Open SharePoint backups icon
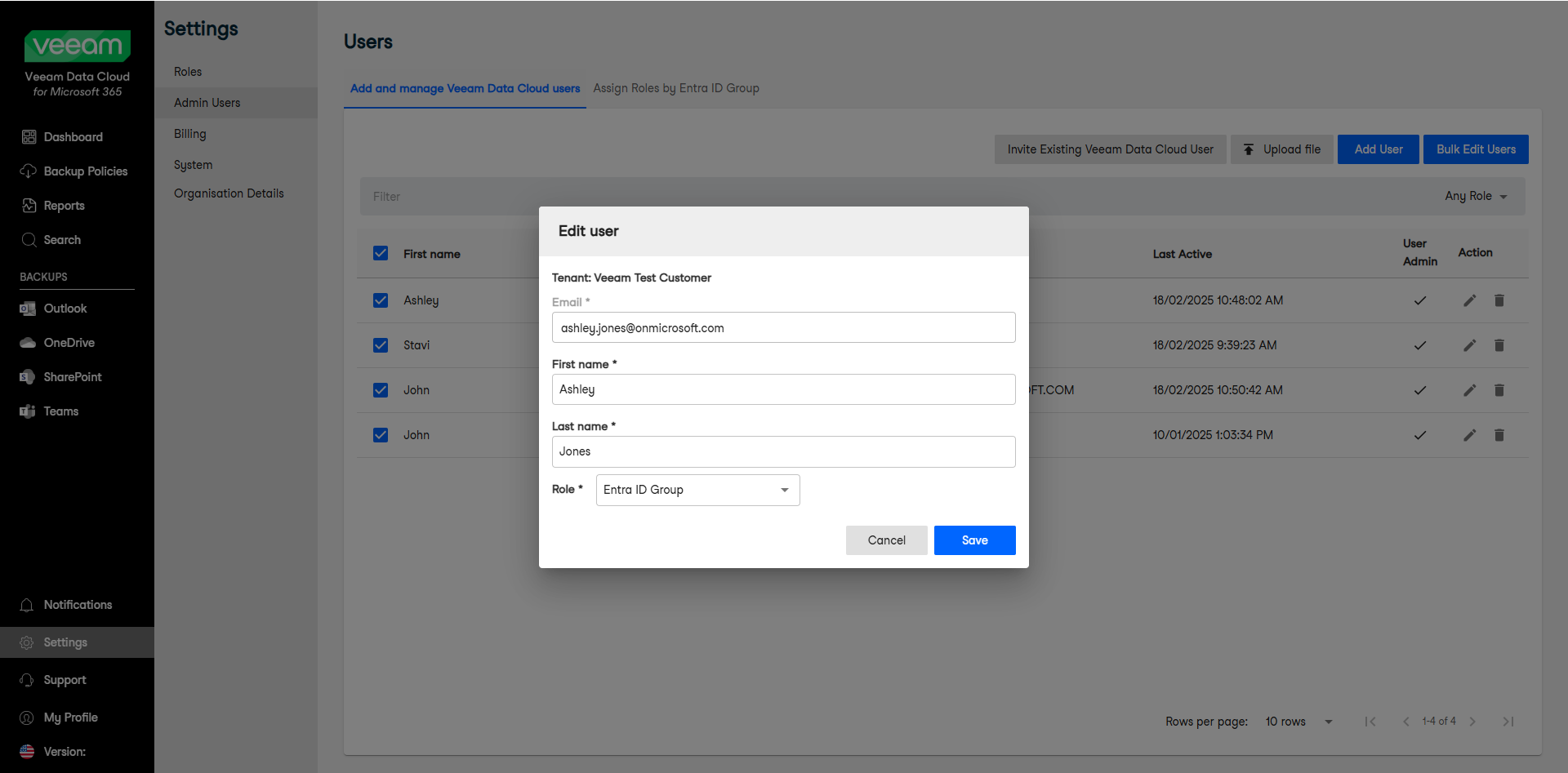The width and height of the screenshot is (1568, 773). click(28, 377)
